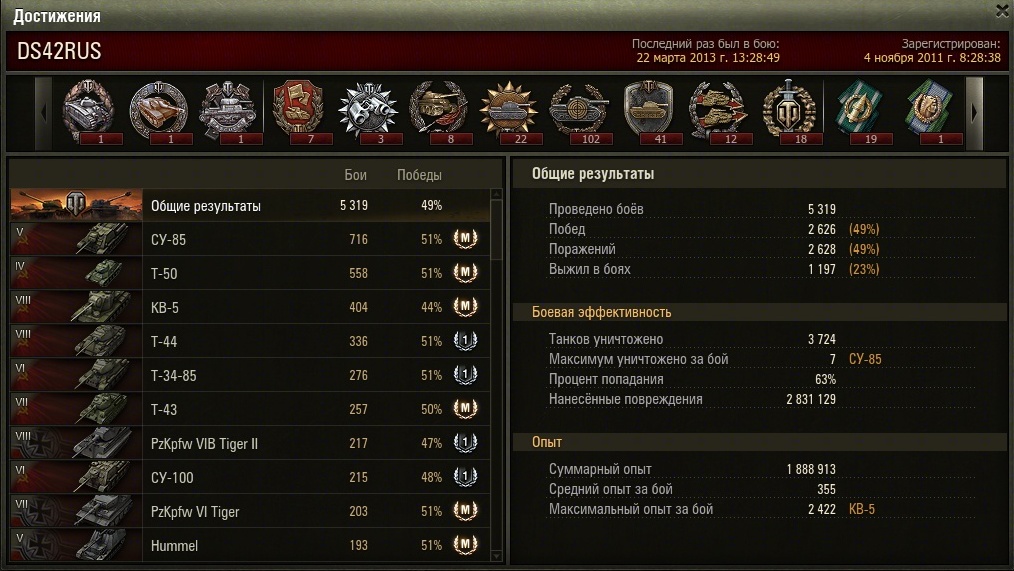Show next medals with right arrow
This screenshot has width=1014, height=571.
tap(974, 113)
